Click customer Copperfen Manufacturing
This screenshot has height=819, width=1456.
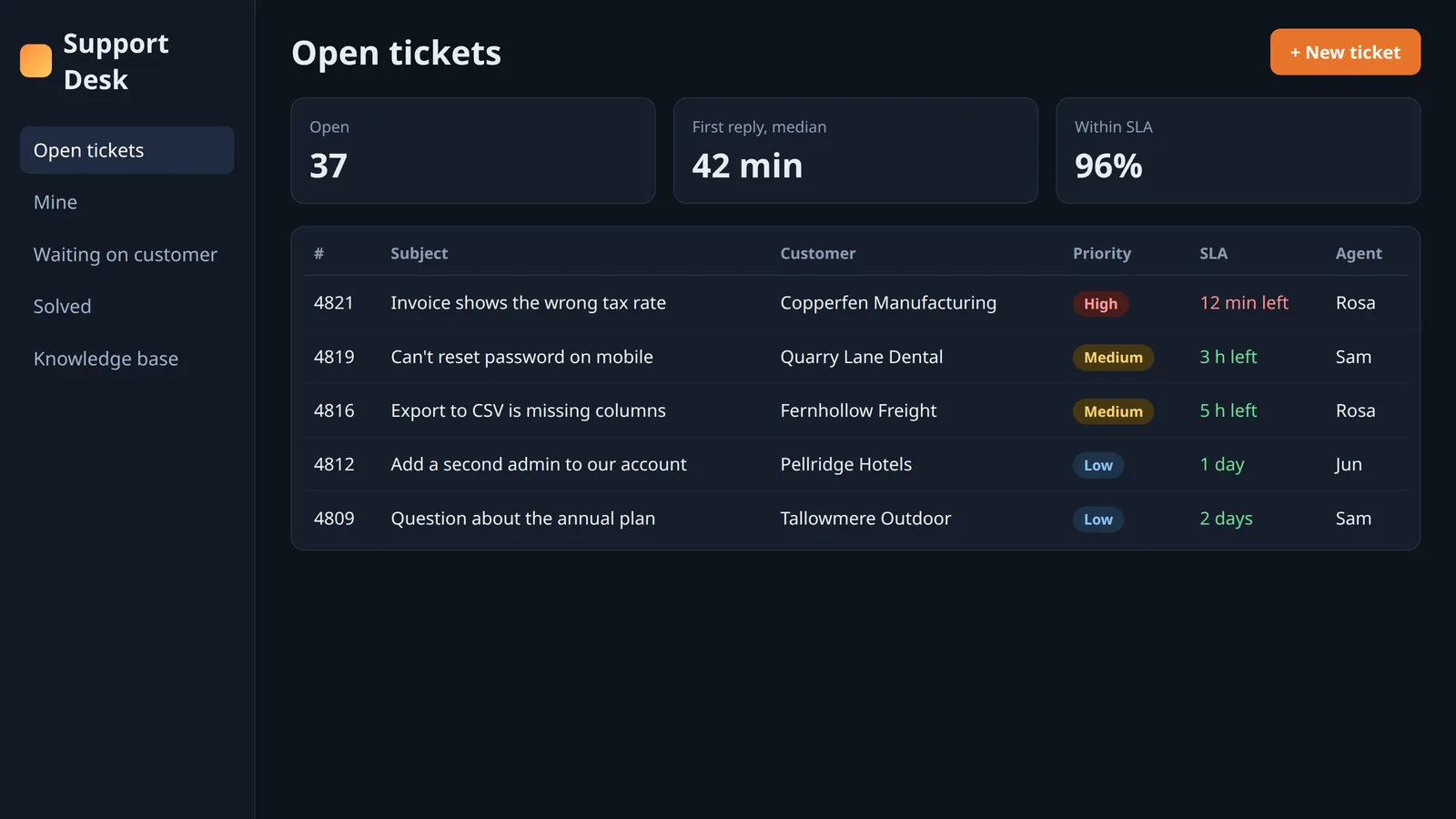click(888, 303)
